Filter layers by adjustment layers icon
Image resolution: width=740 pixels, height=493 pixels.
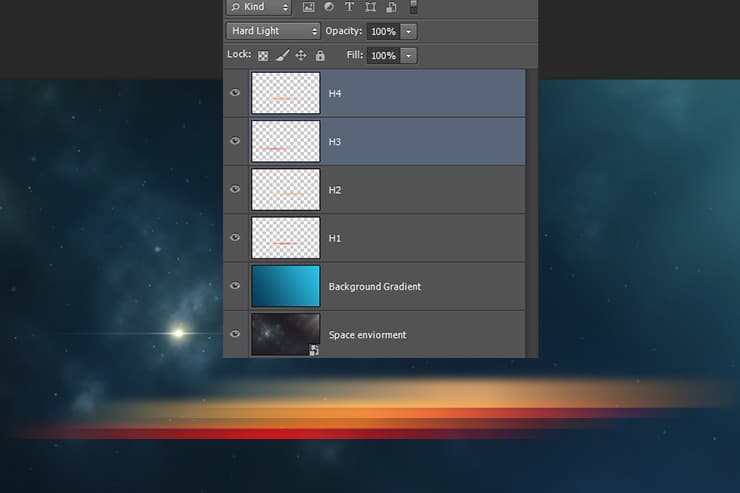tap(329, 7)
